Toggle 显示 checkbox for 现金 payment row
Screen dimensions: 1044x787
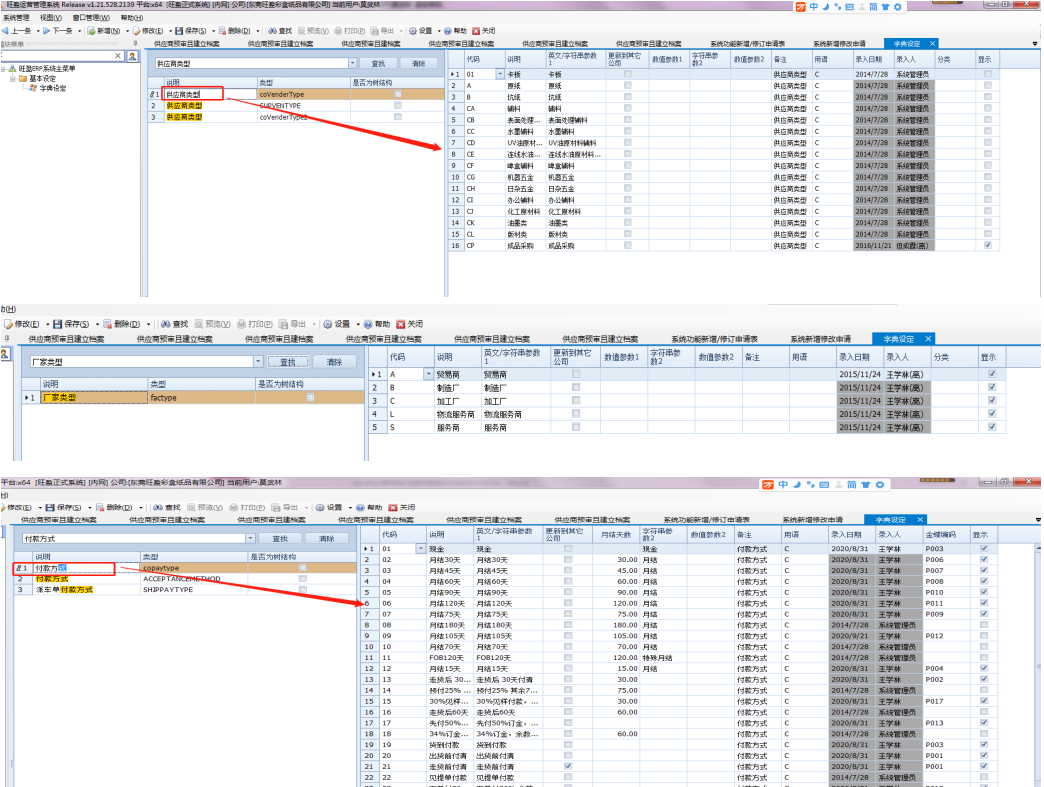[984, 549]
